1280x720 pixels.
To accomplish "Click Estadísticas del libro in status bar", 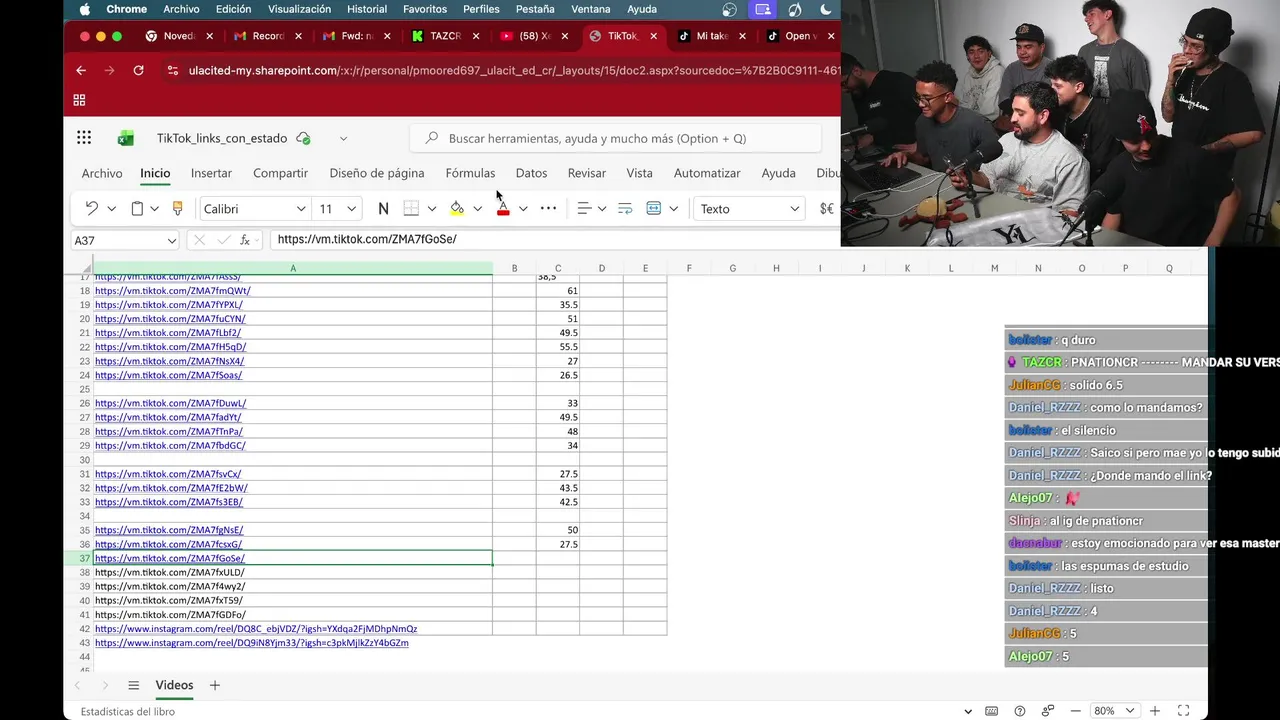I will pos(128,711).
